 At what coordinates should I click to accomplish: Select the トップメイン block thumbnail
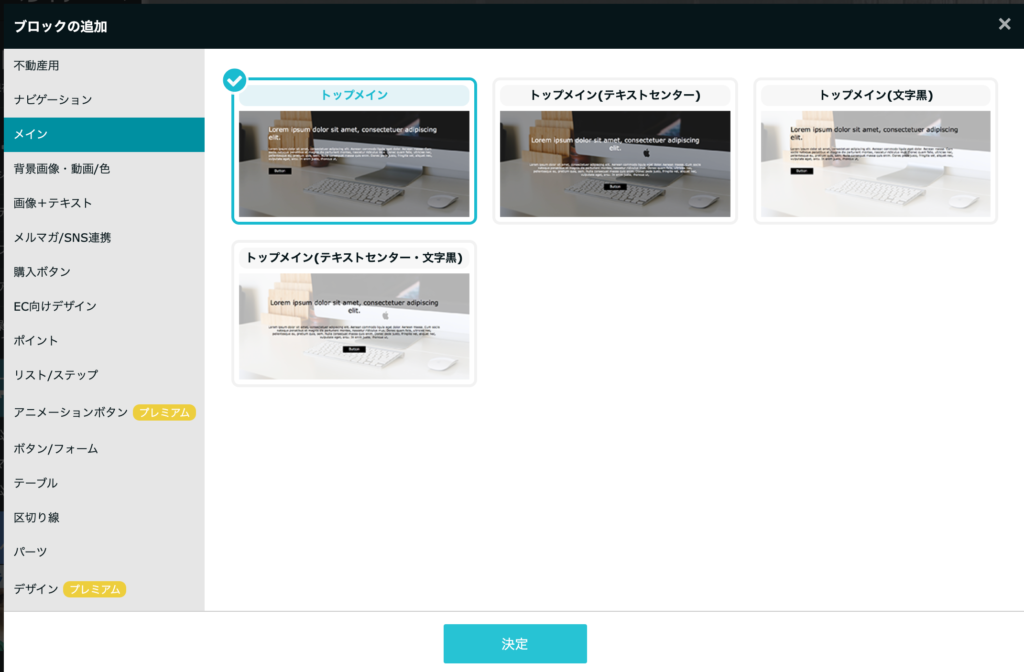(354, 163)
